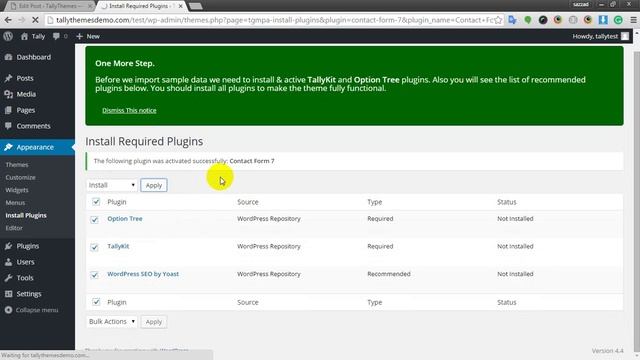Click the Status column header at top
Image resolution: width=640 pixels, height=360 pixels.
point(507,202)
